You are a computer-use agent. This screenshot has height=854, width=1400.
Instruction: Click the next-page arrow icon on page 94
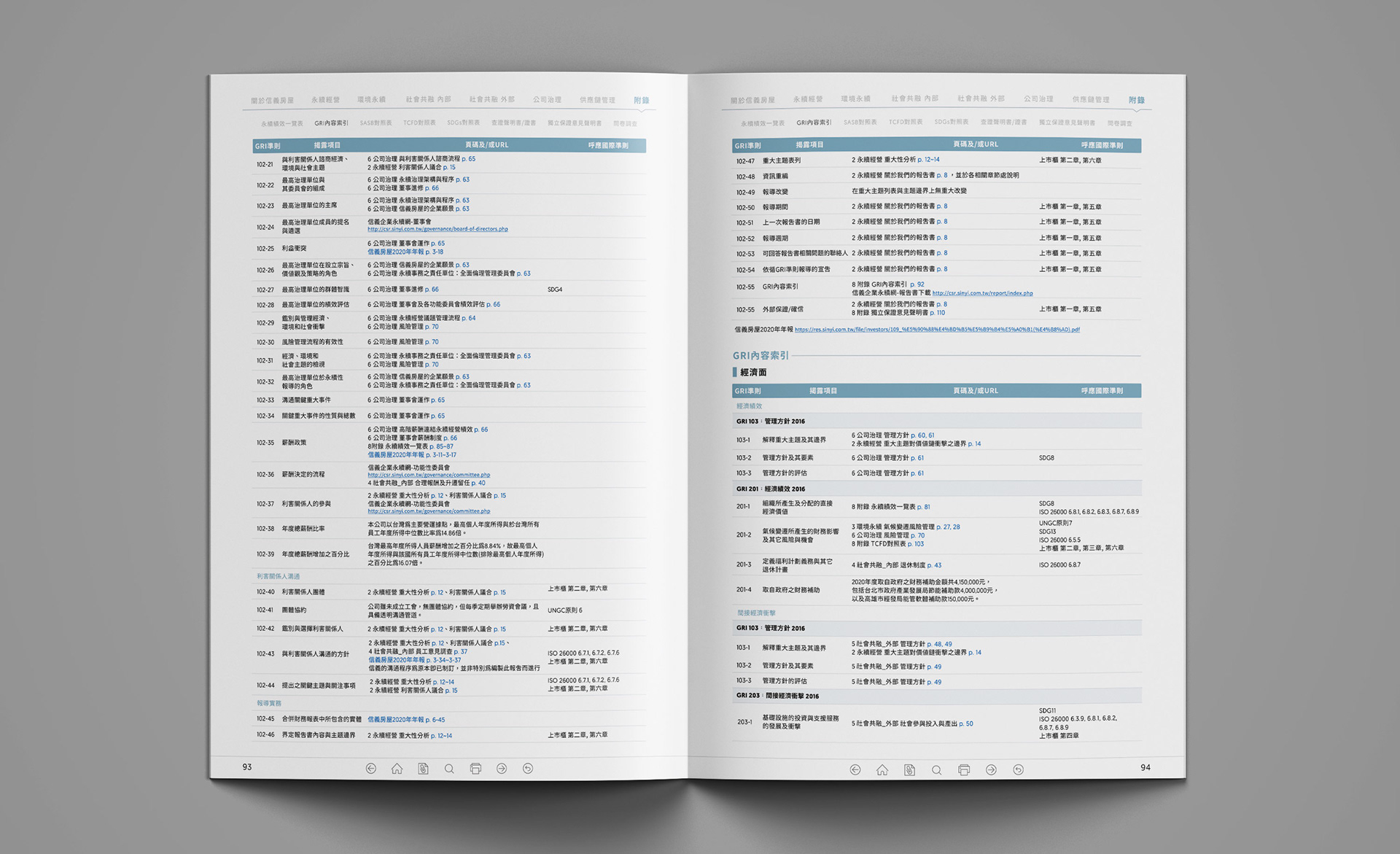[991, 769]
